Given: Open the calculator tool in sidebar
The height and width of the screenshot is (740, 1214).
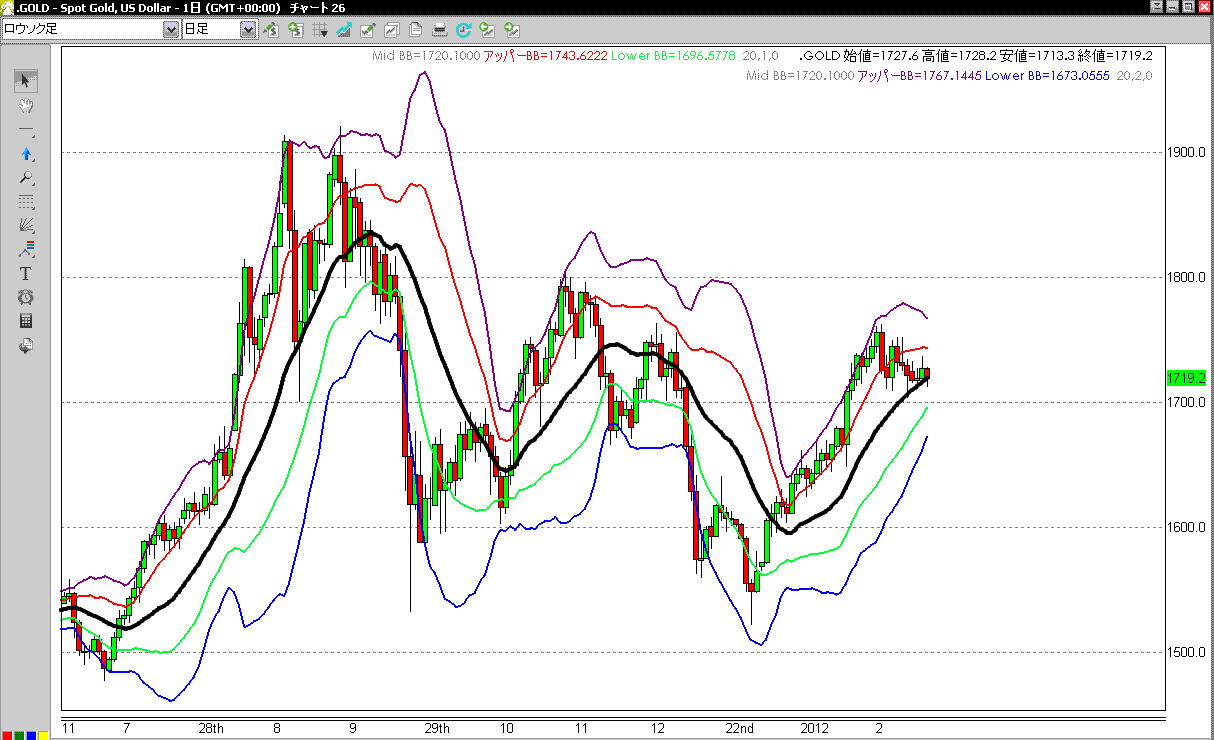Looking at the screenshot, I should pyautogui.click(x=26, y=321).
